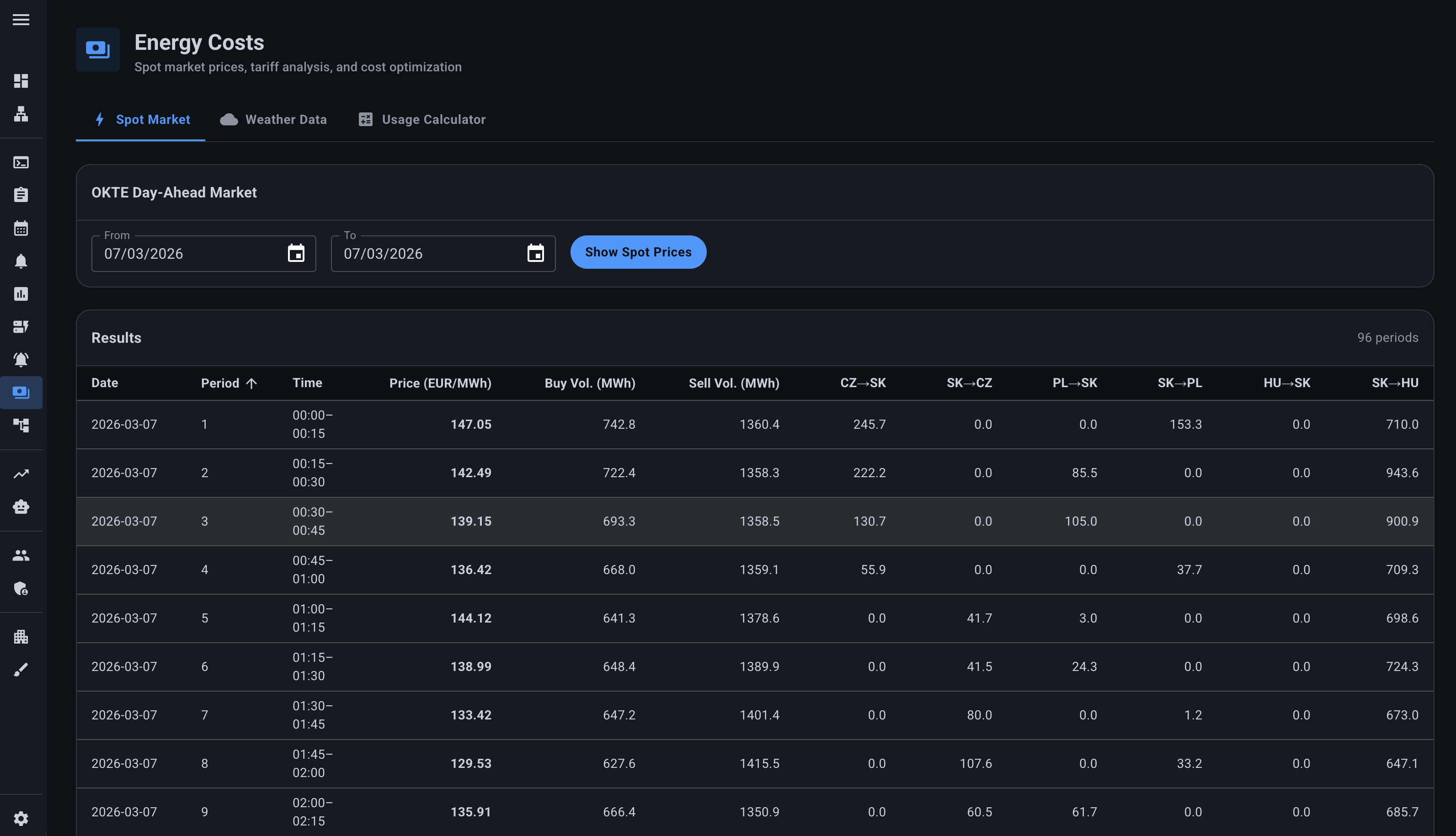This screenshot has width=1456, height=836.
Task: Open the buildings sidebar icon
Action: pyautogui.click(x=21, y=637)
